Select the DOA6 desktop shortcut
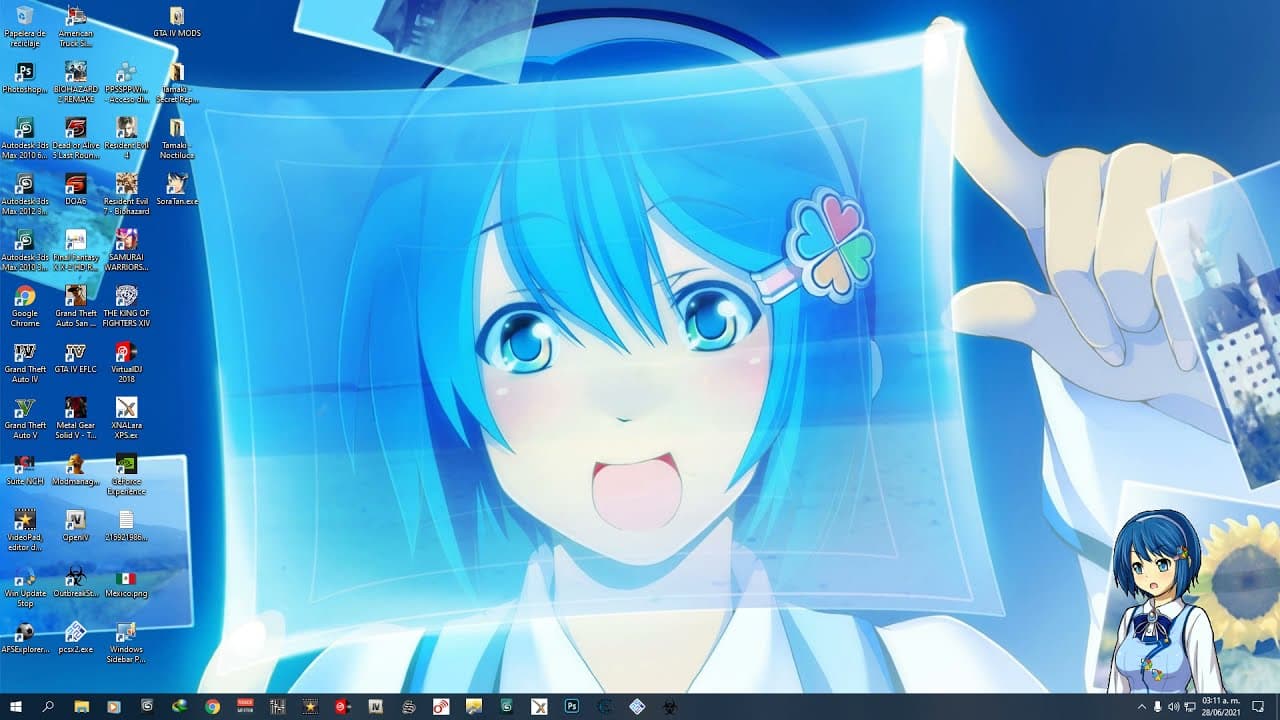Viewport: 1280px width, 720px height. [x=76, y=190]
